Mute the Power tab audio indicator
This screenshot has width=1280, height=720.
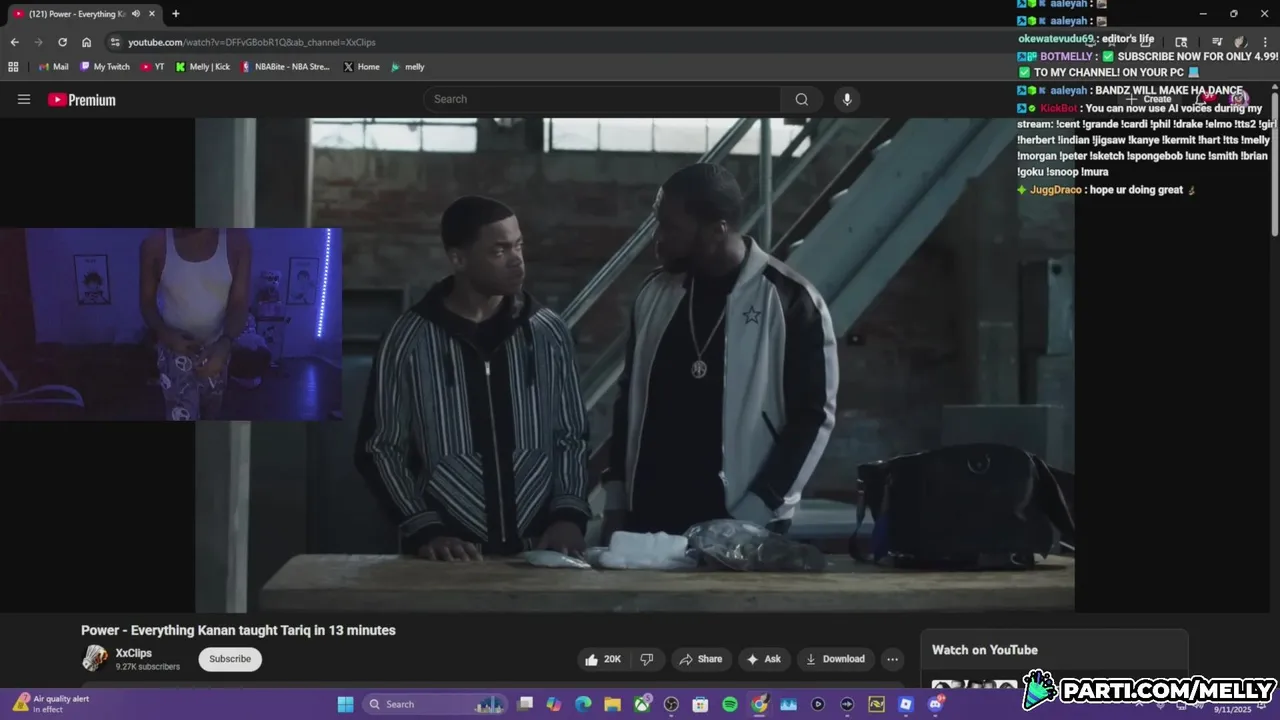click(136, 14)
